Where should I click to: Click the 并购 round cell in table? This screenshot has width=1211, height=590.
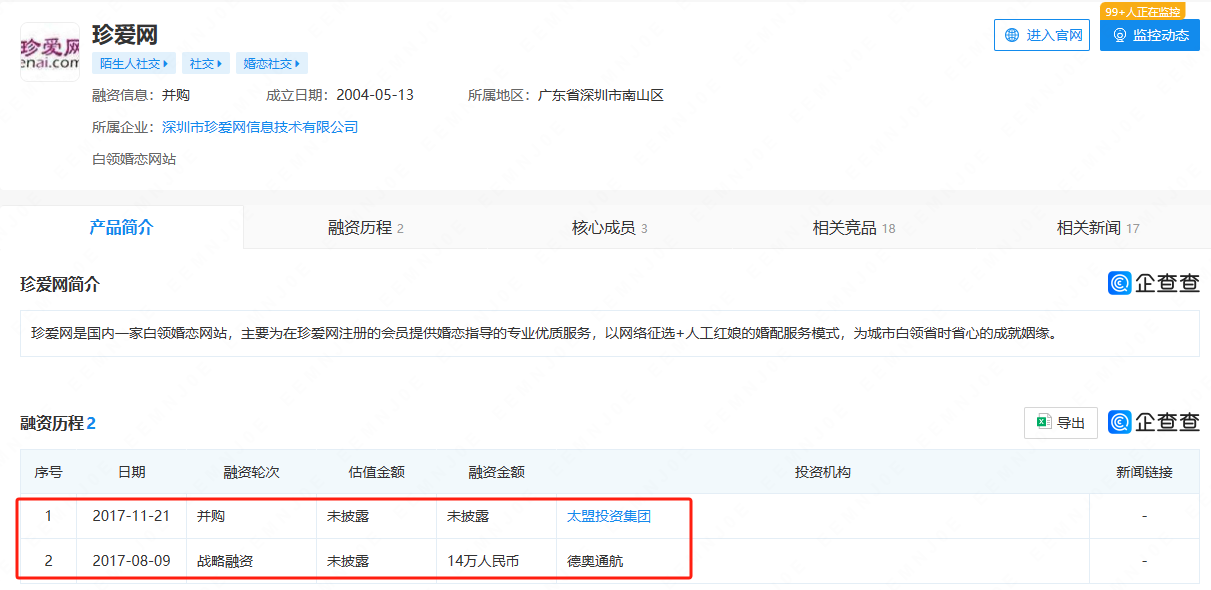click(251, 516)
